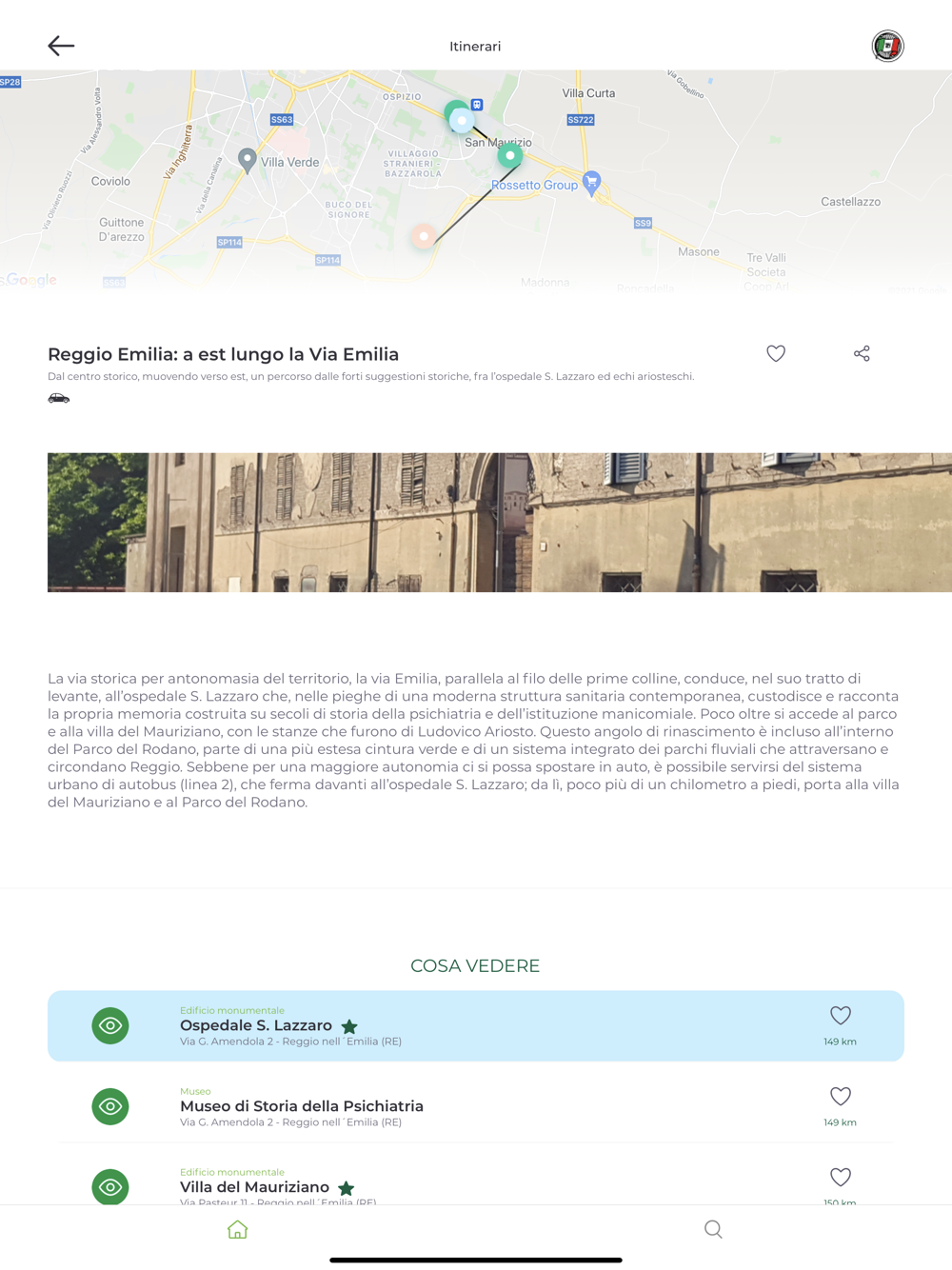Favorite the Reggio Emilia itinerary heart
This screenshot has height=1270, width=952.
776,353
